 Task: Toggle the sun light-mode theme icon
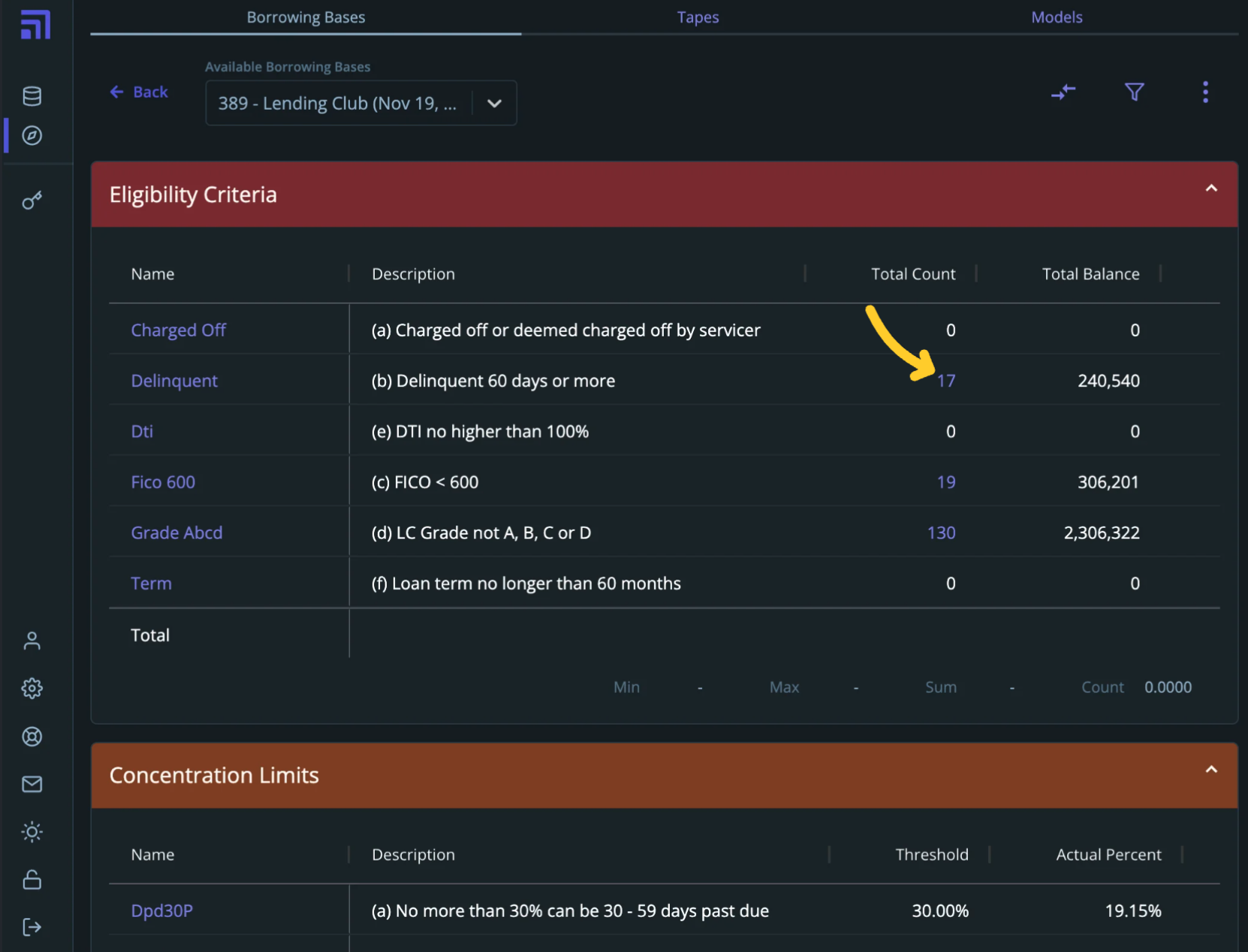coord(32,832)
